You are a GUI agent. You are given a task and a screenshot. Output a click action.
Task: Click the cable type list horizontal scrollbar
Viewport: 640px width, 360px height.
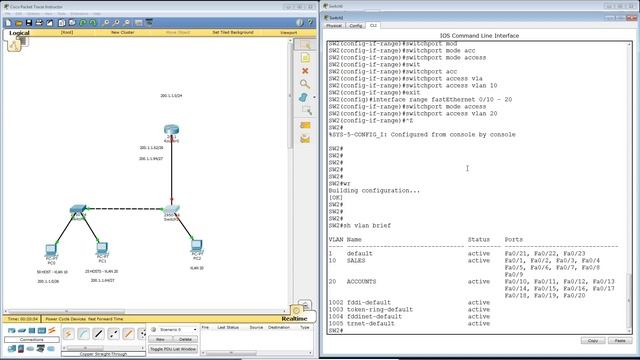[x=103, y=348]
